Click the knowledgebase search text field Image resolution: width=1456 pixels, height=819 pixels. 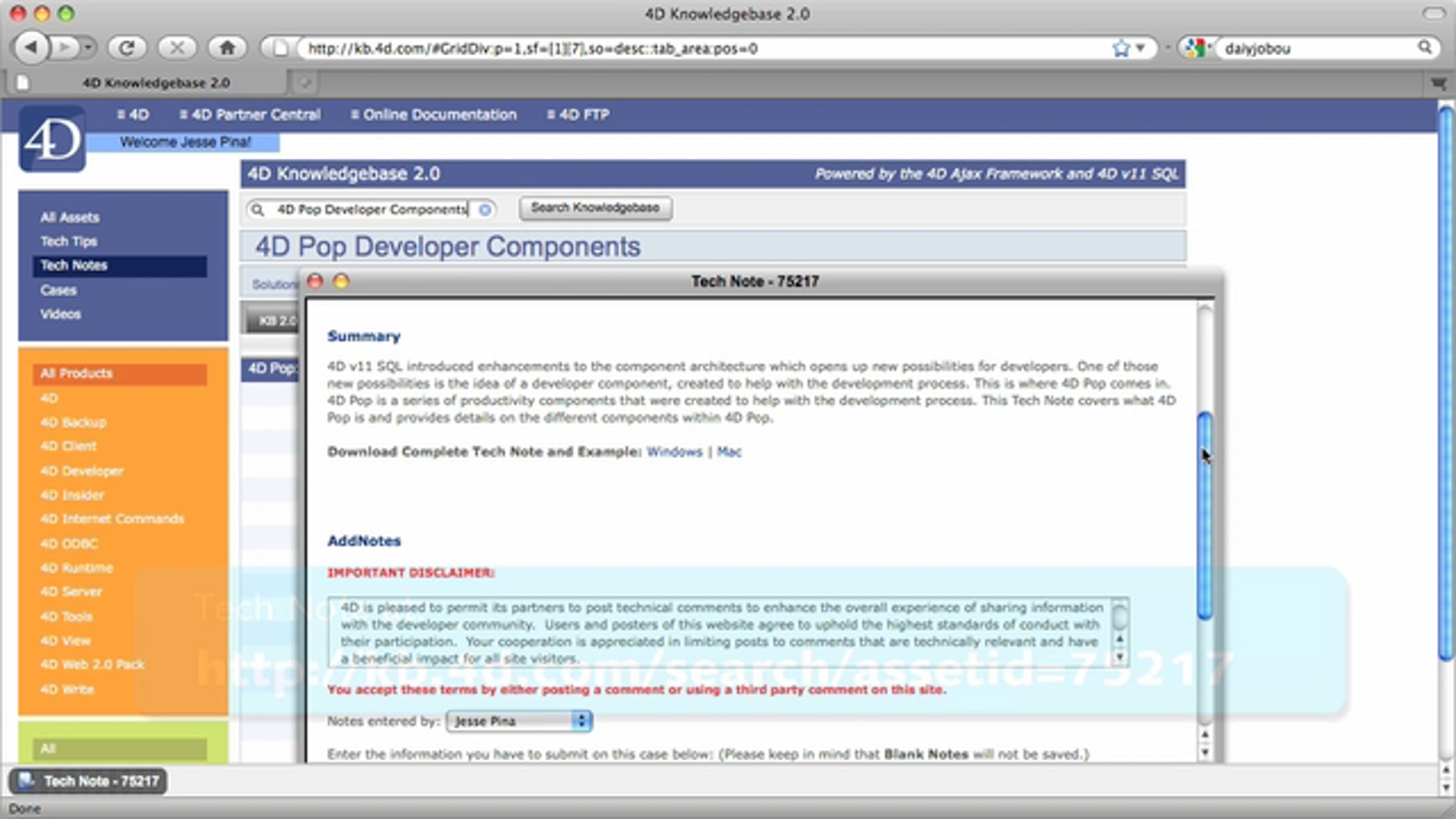(x=371, y=209)
